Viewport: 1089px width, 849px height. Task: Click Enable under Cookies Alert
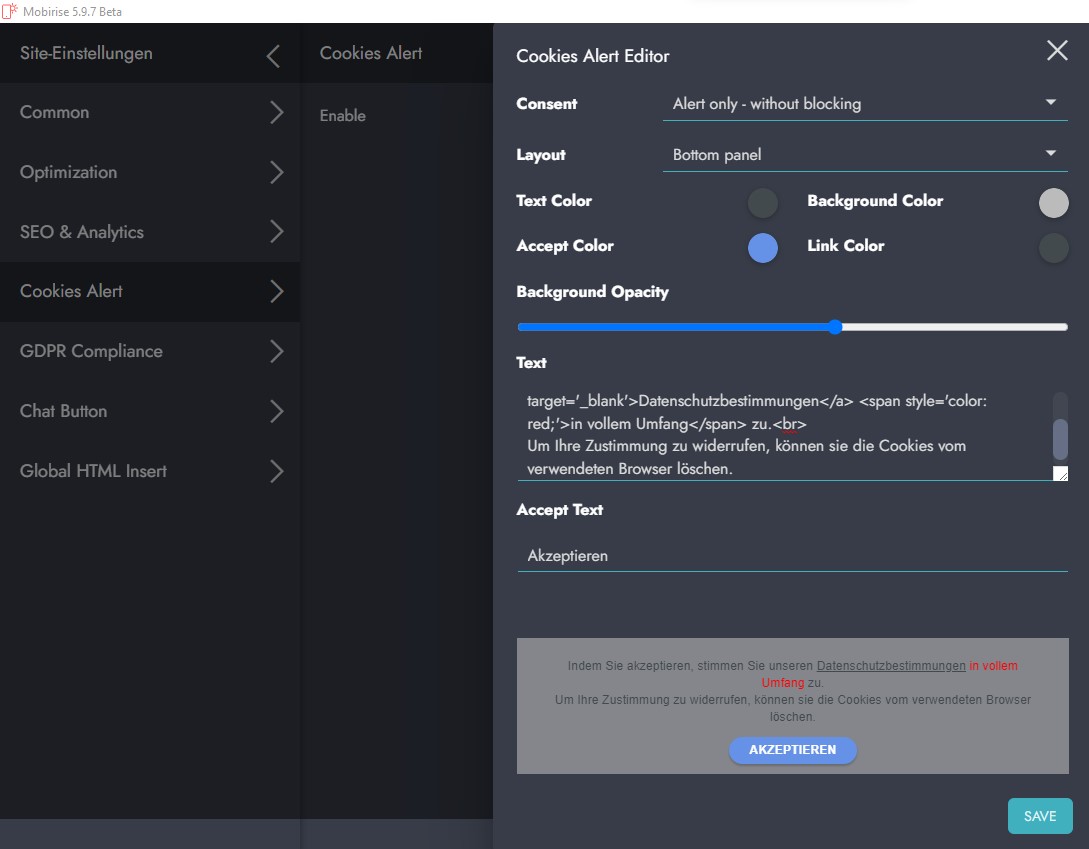tap(343, 116)
